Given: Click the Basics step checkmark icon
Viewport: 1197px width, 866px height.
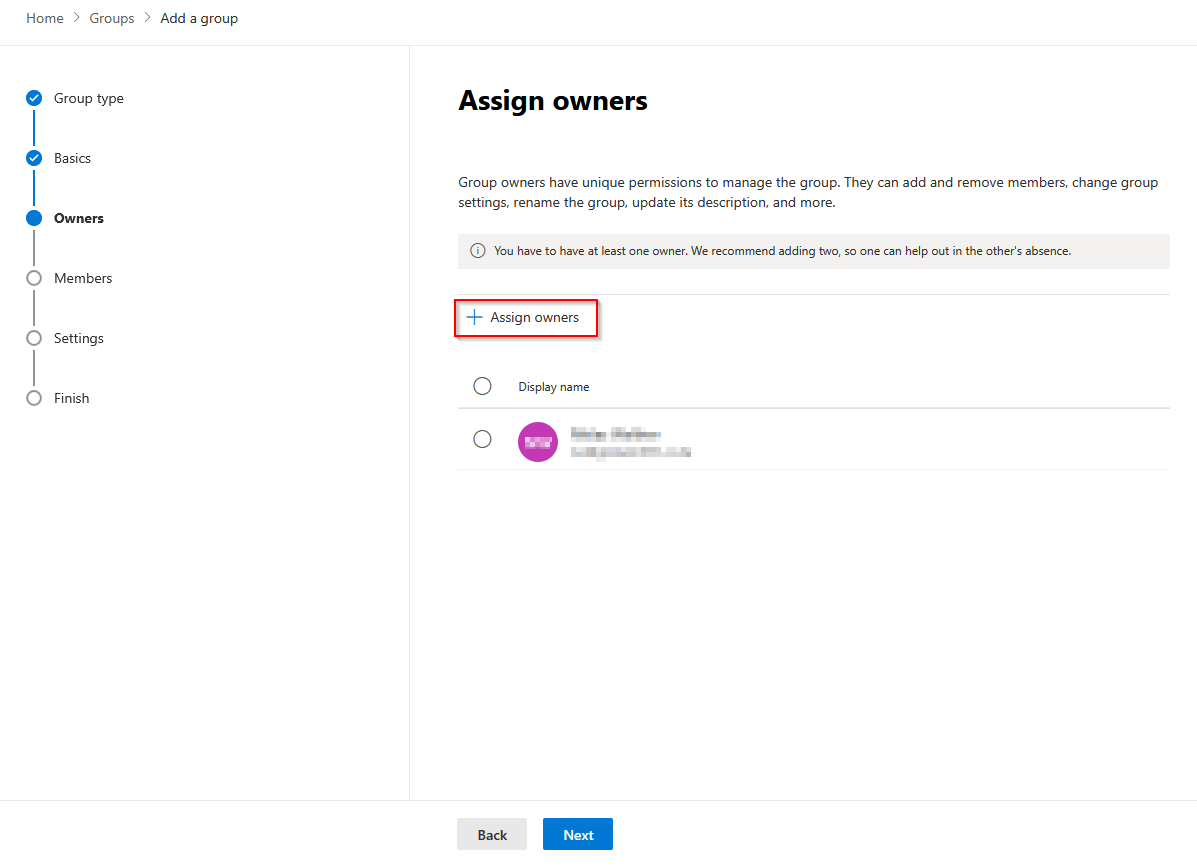Looking at the screenshot, I should (34, 158).
